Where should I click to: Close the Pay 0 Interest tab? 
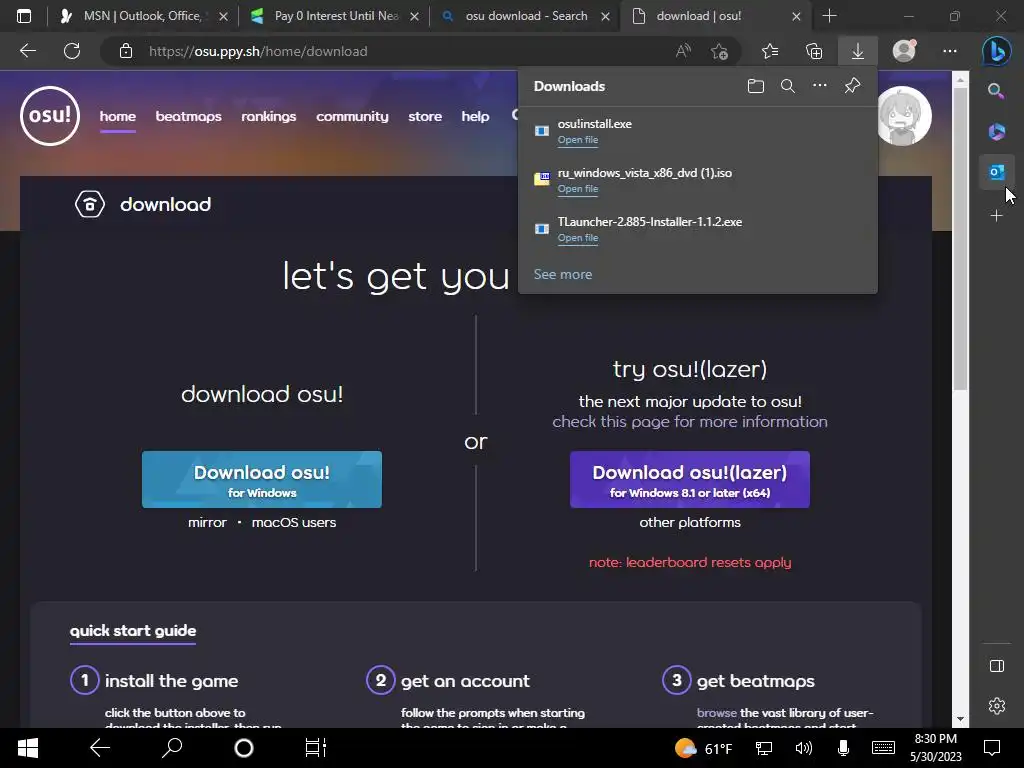(414, 16)
